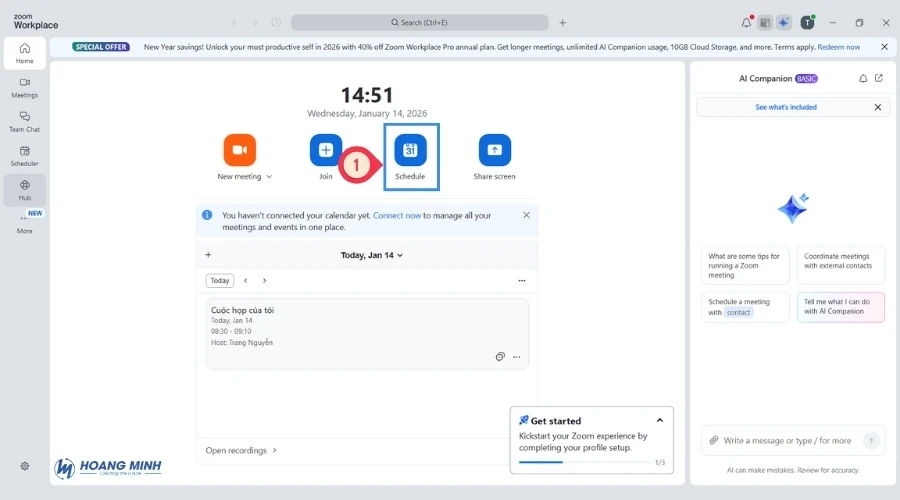
Task: Click the Join meeting plus icon
Action: pos(325,150)
